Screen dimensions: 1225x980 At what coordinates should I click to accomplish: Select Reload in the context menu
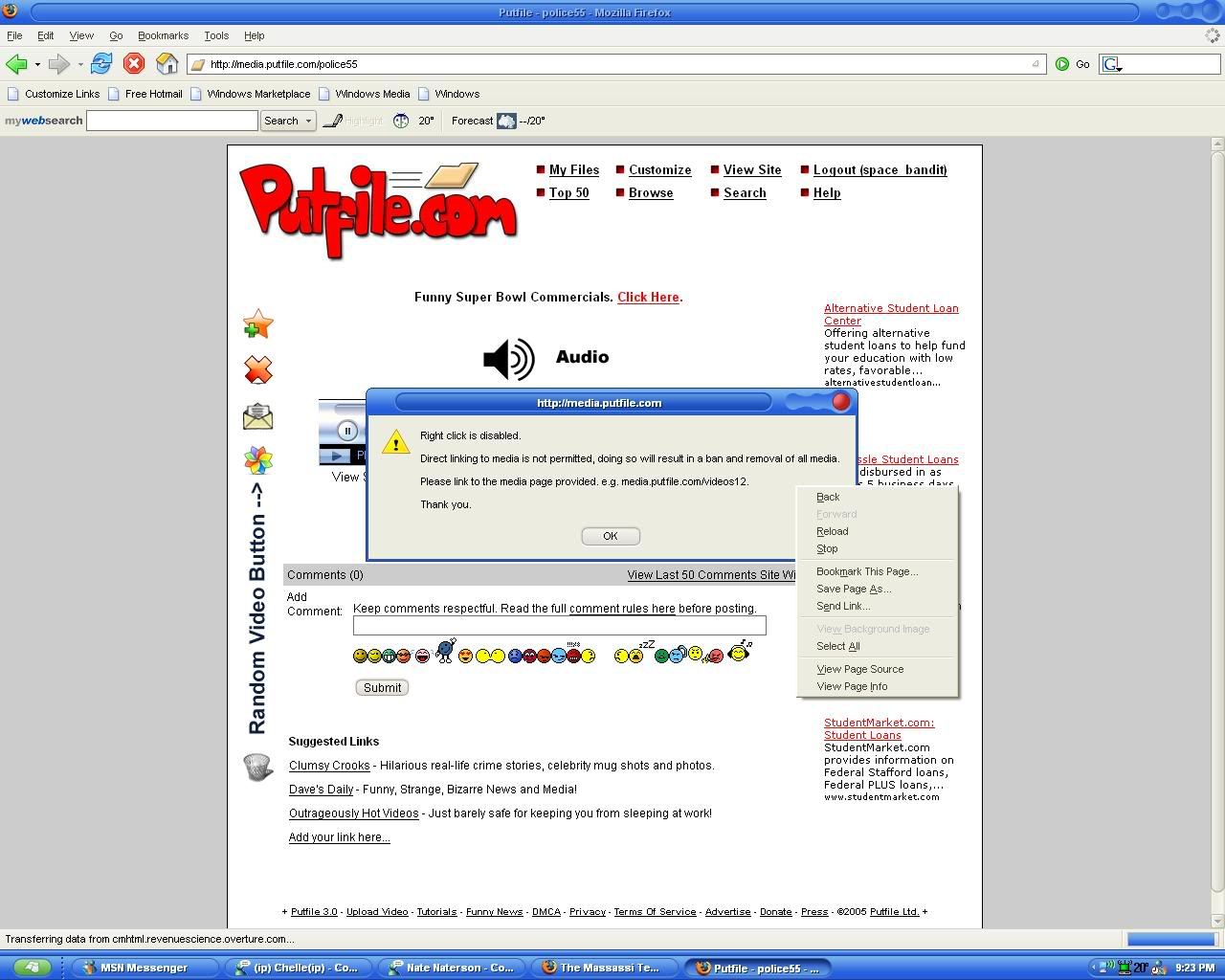[877, 531]
